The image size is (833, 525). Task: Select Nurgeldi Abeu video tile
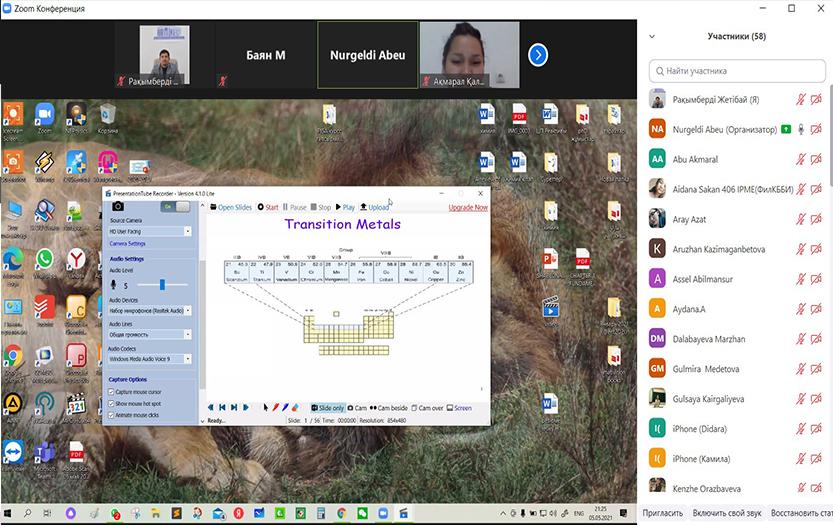coord(368,55)
